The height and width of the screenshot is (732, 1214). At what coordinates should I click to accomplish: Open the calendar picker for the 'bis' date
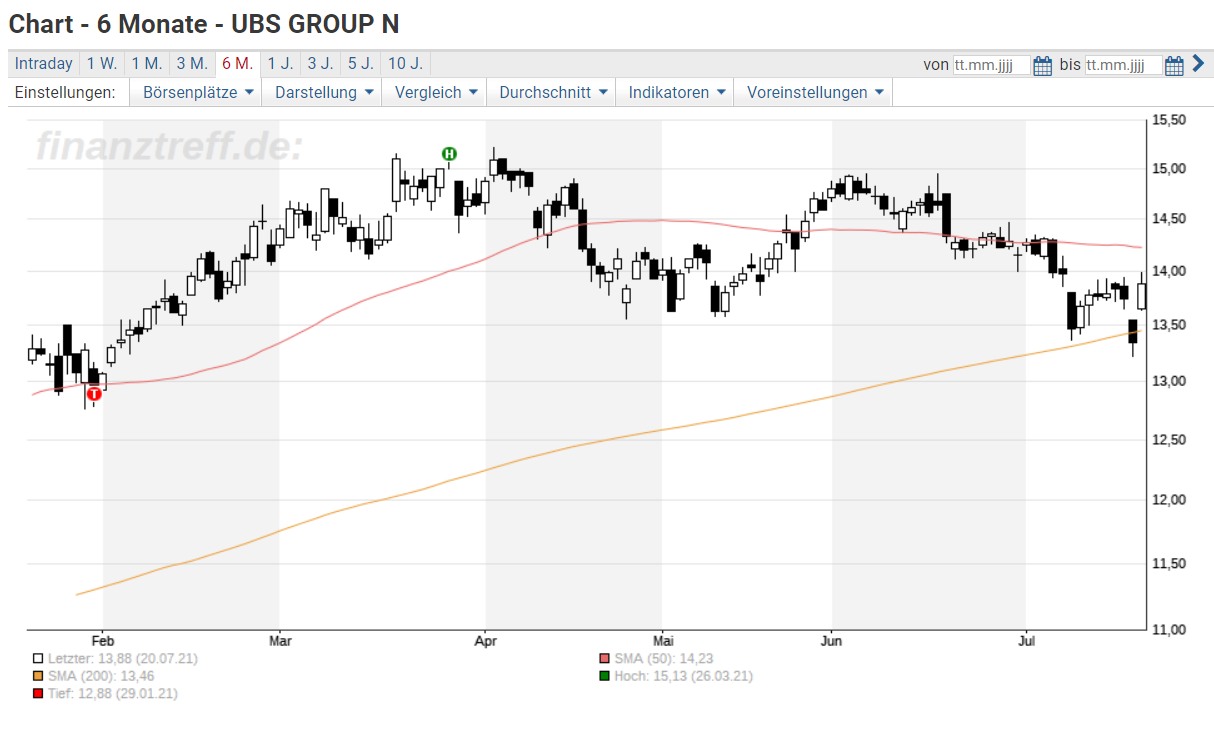(x=1174, y=65)
